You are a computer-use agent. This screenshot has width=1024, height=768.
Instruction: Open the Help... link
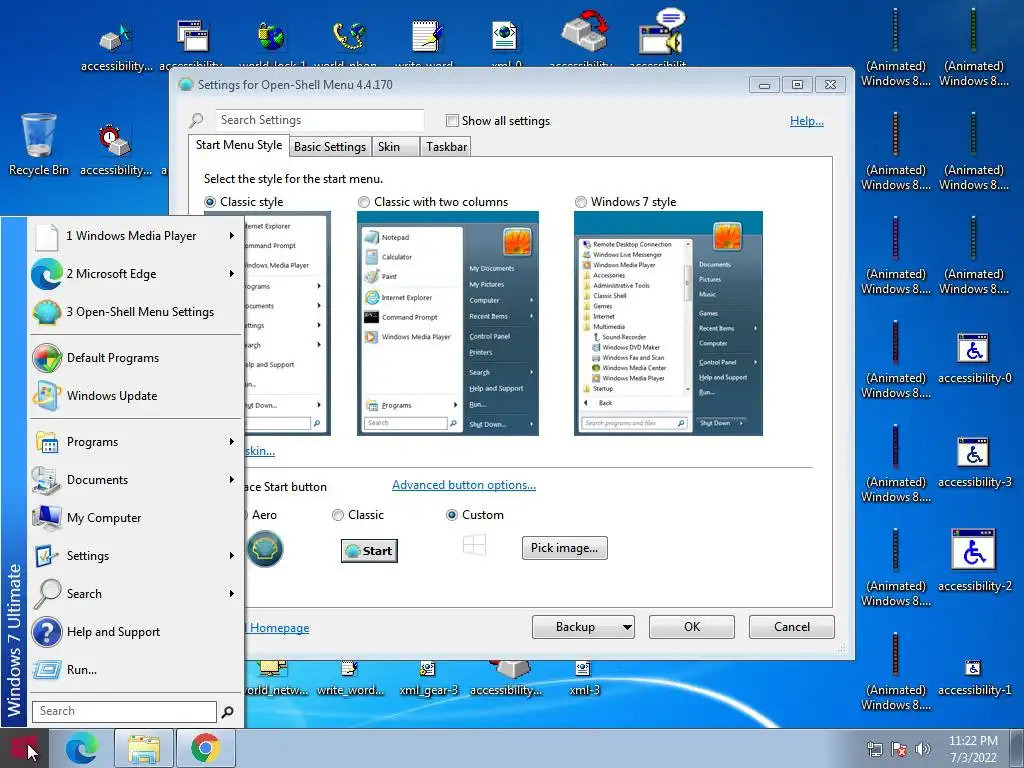point(807,121)
